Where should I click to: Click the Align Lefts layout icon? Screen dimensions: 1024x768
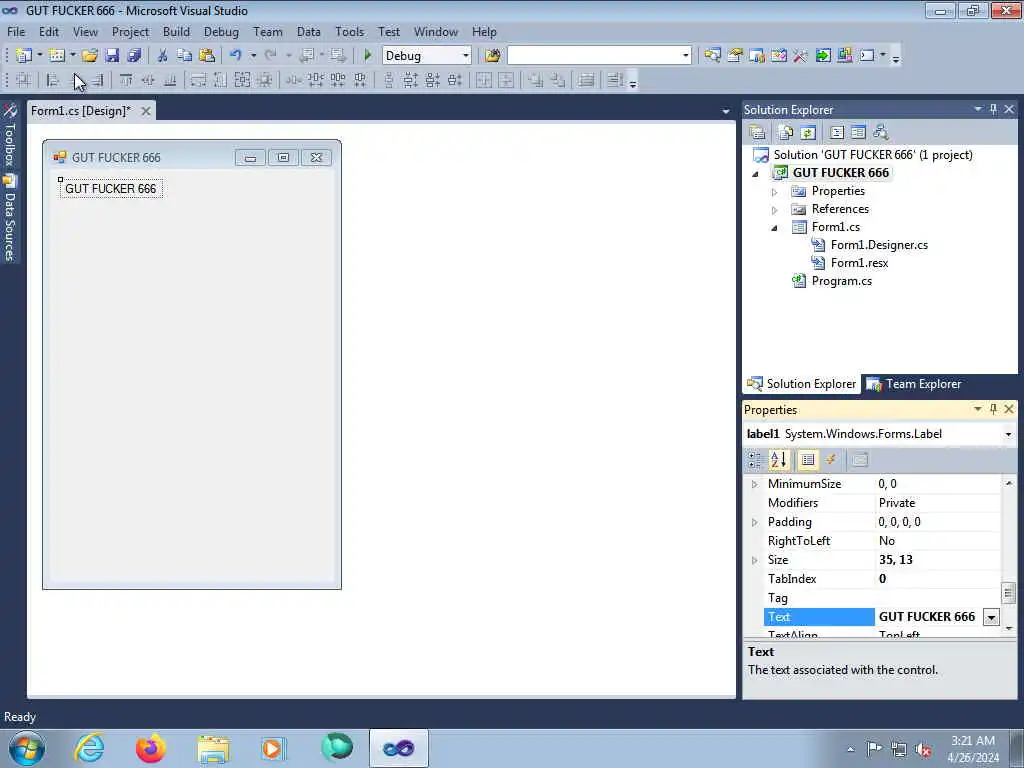[53, 80]
